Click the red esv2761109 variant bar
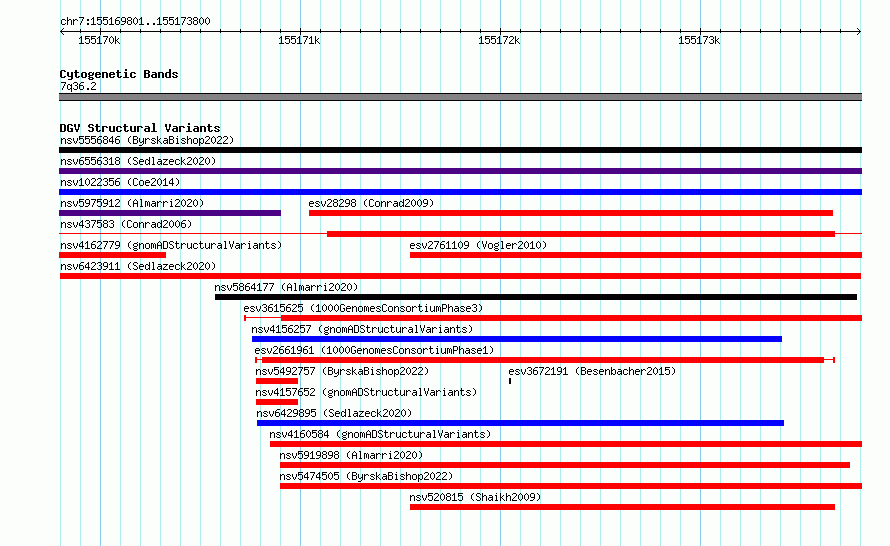The height and width of the screenshot is (546, 890). [636, 255]
